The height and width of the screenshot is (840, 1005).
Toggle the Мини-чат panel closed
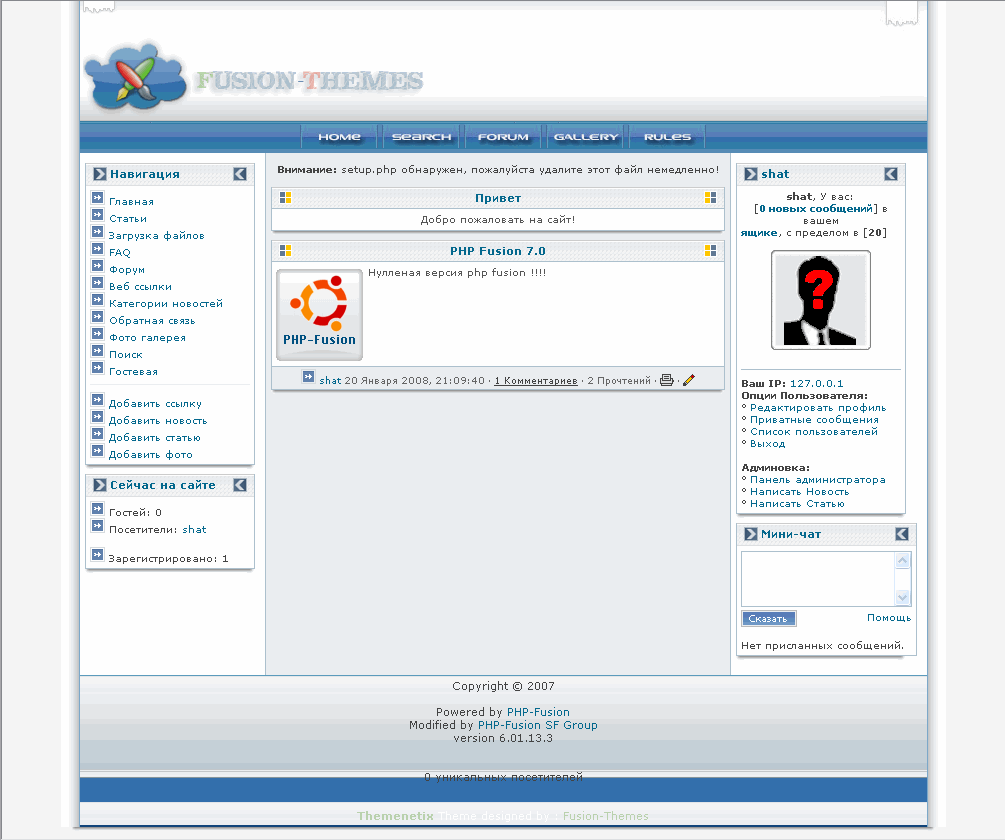point(902,534)
